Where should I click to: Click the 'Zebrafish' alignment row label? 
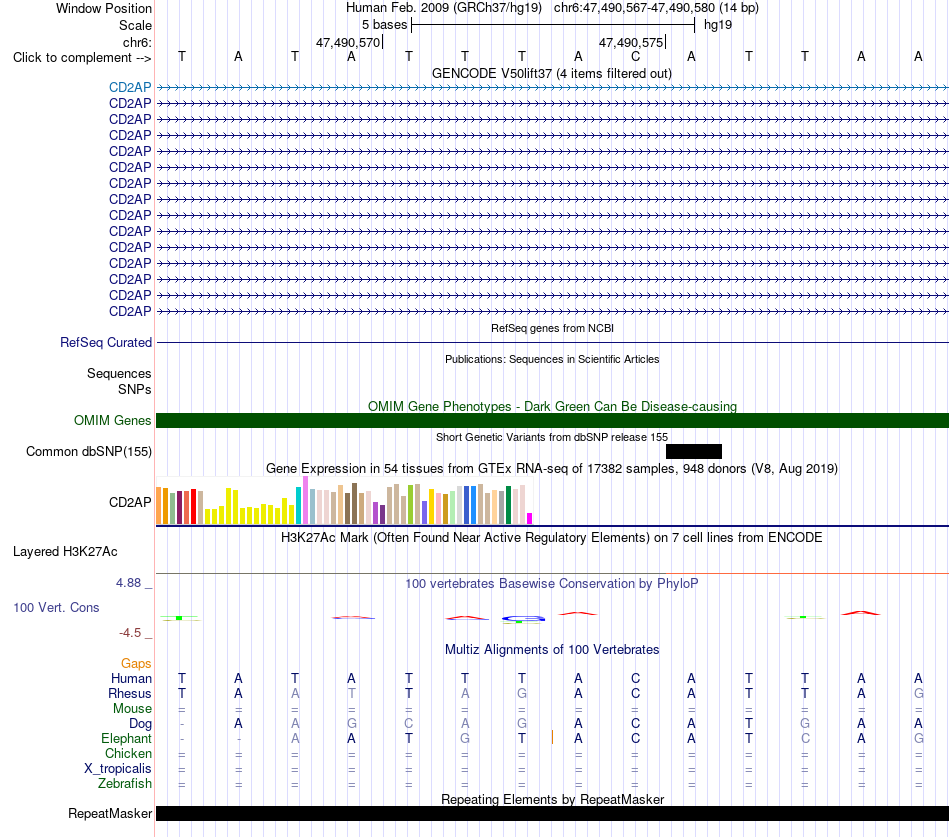tap(125, 783)
